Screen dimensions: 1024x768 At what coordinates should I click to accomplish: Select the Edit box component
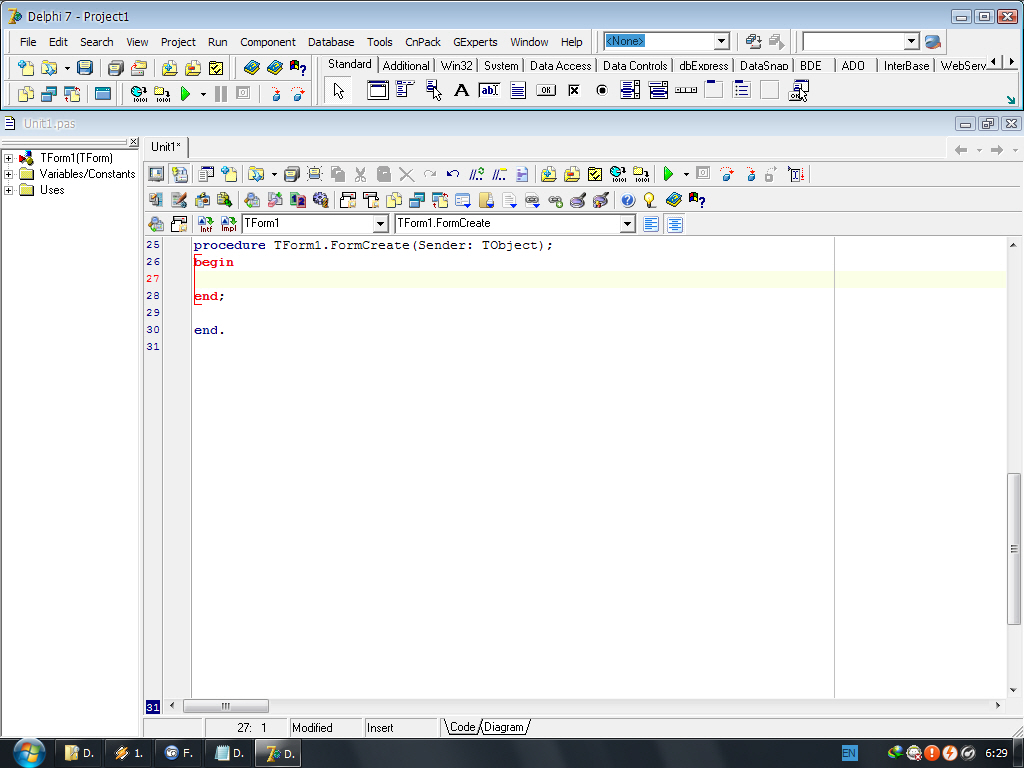pyautogui.click(x=489, y=90)
